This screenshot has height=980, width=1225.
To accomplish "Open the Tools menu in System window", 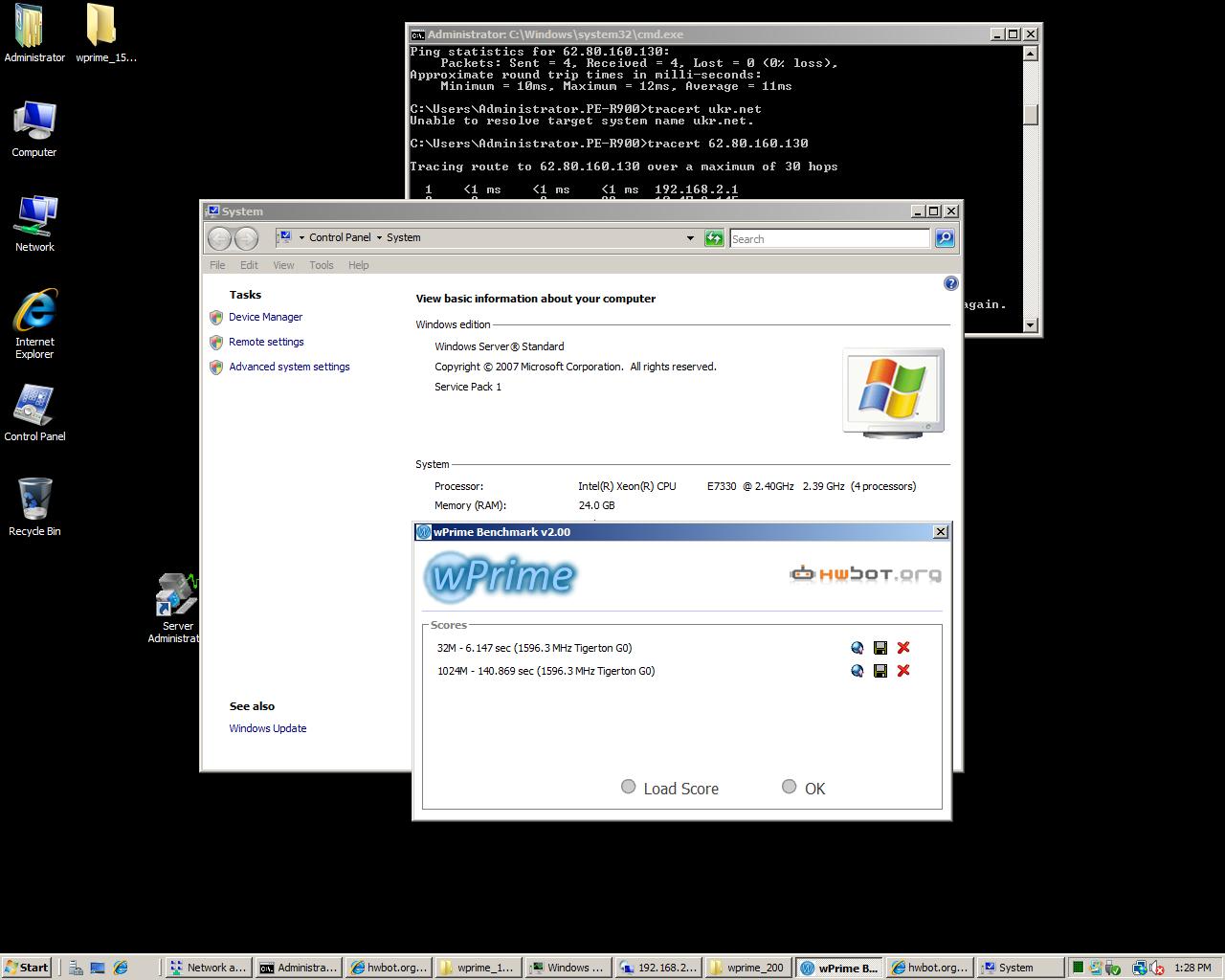I will click(322, 265).
